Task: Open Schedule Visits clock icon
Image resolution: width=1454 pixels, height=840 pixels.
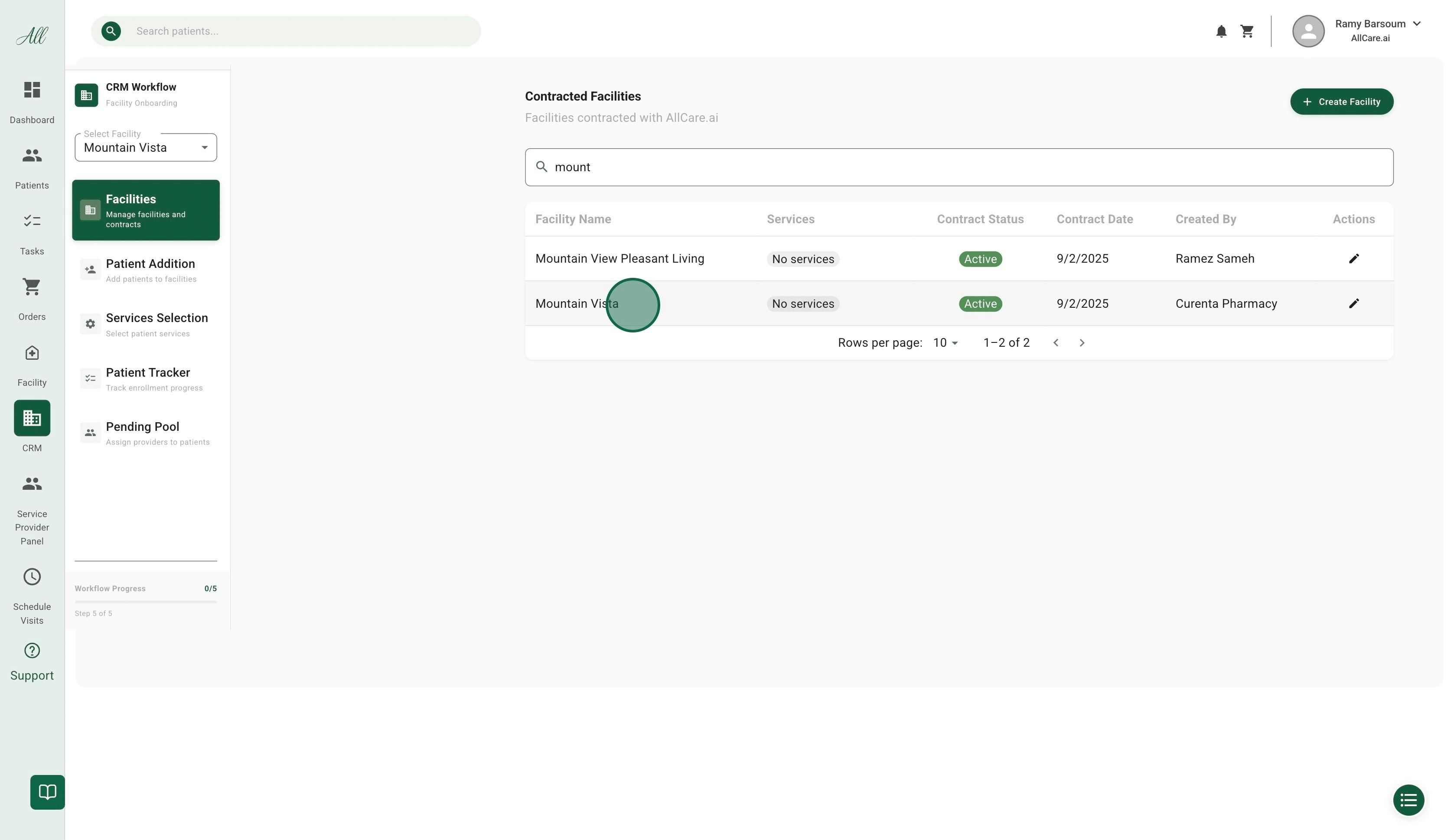Action: 32,577
